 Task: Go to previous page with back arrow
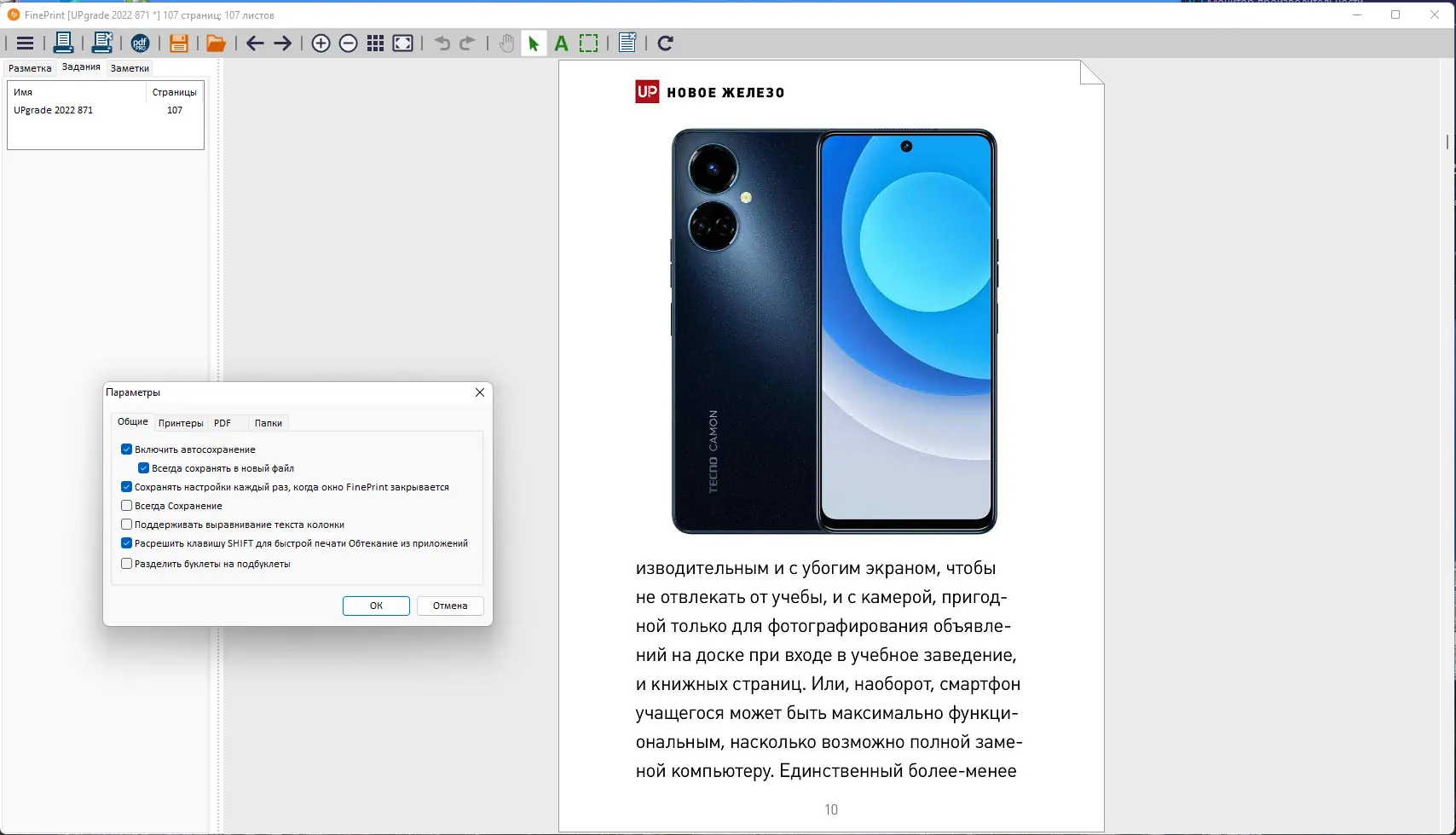tap(254, 43)
